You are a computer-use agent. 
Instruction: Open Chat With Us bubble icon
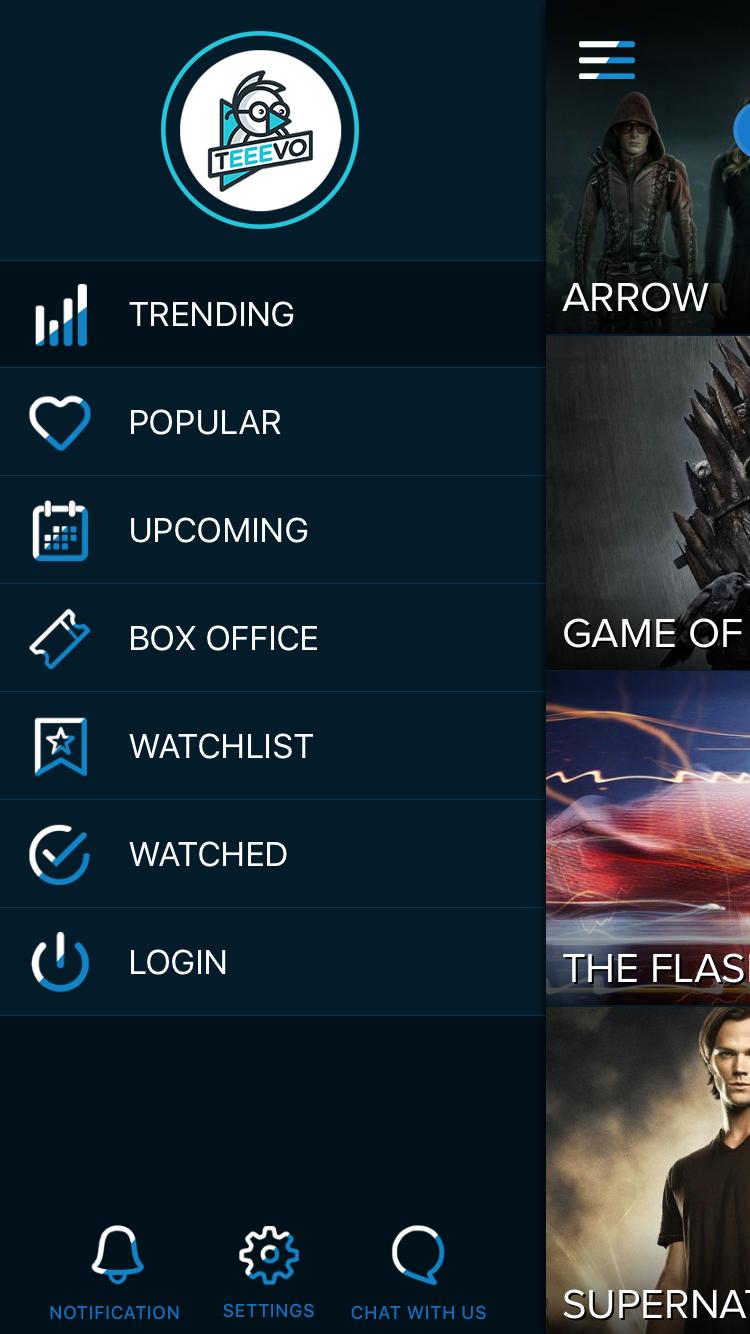click(418, 1255)
